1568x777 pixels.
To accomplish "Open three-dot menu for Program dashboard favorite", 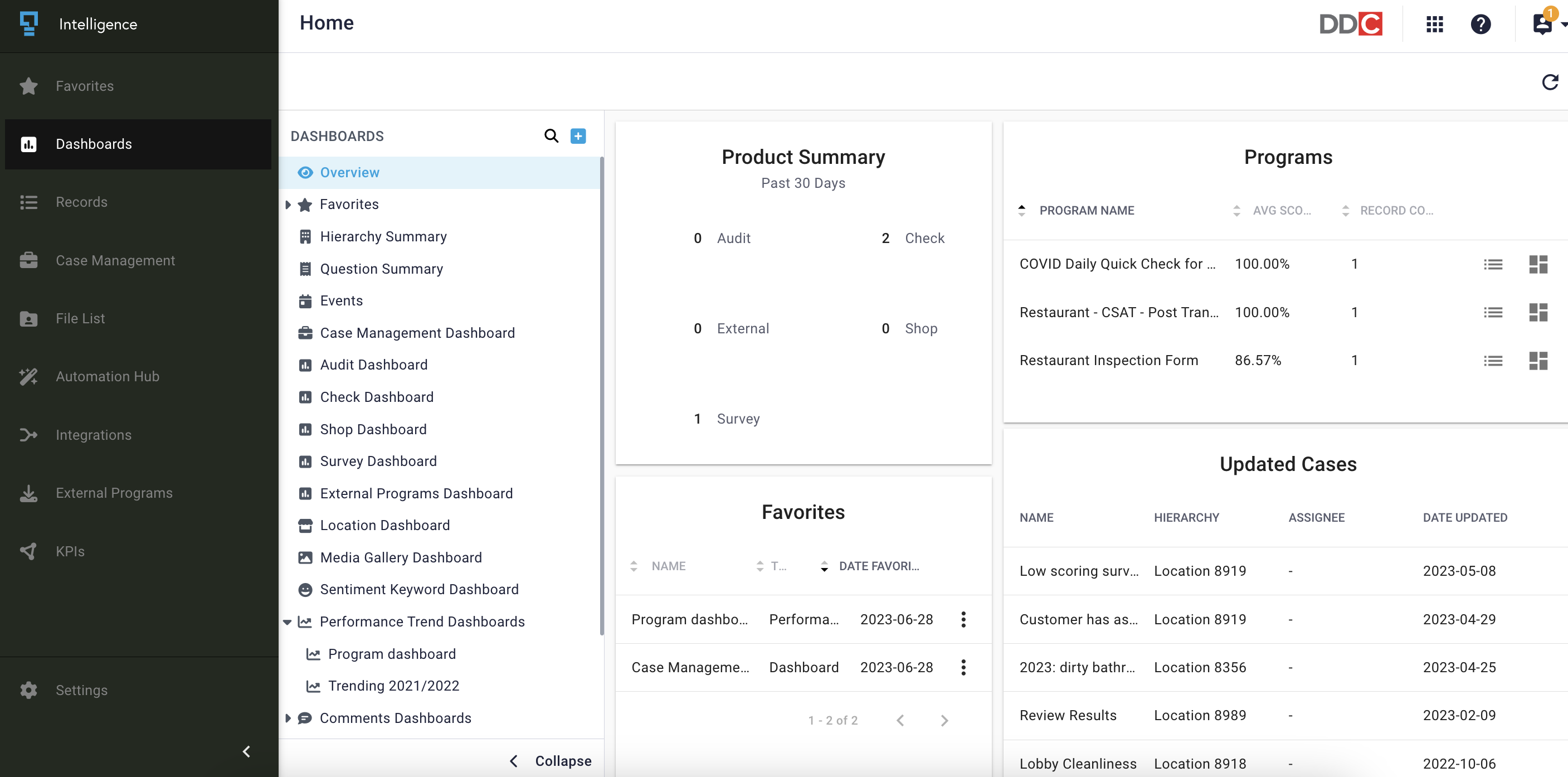I will coord(963,619).
